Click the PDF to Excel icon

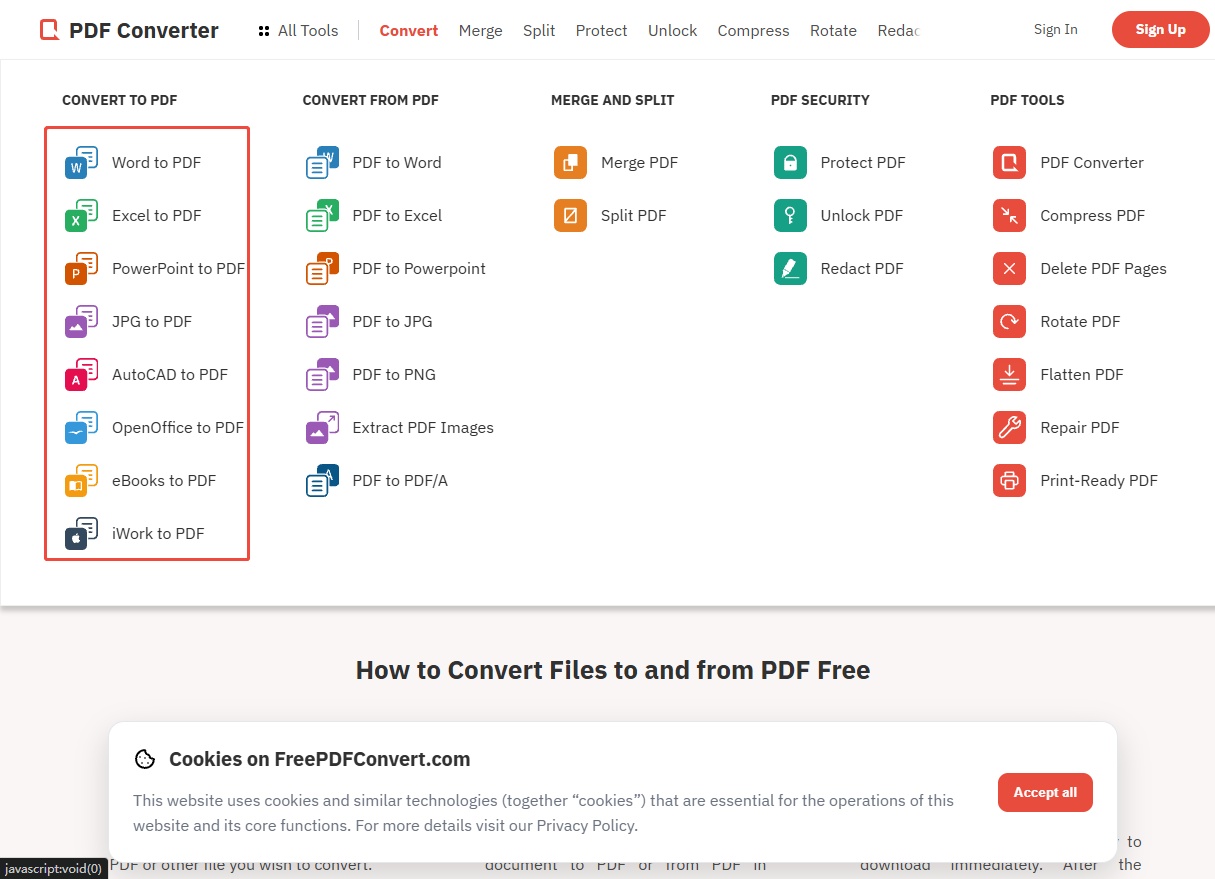(322, 215)
